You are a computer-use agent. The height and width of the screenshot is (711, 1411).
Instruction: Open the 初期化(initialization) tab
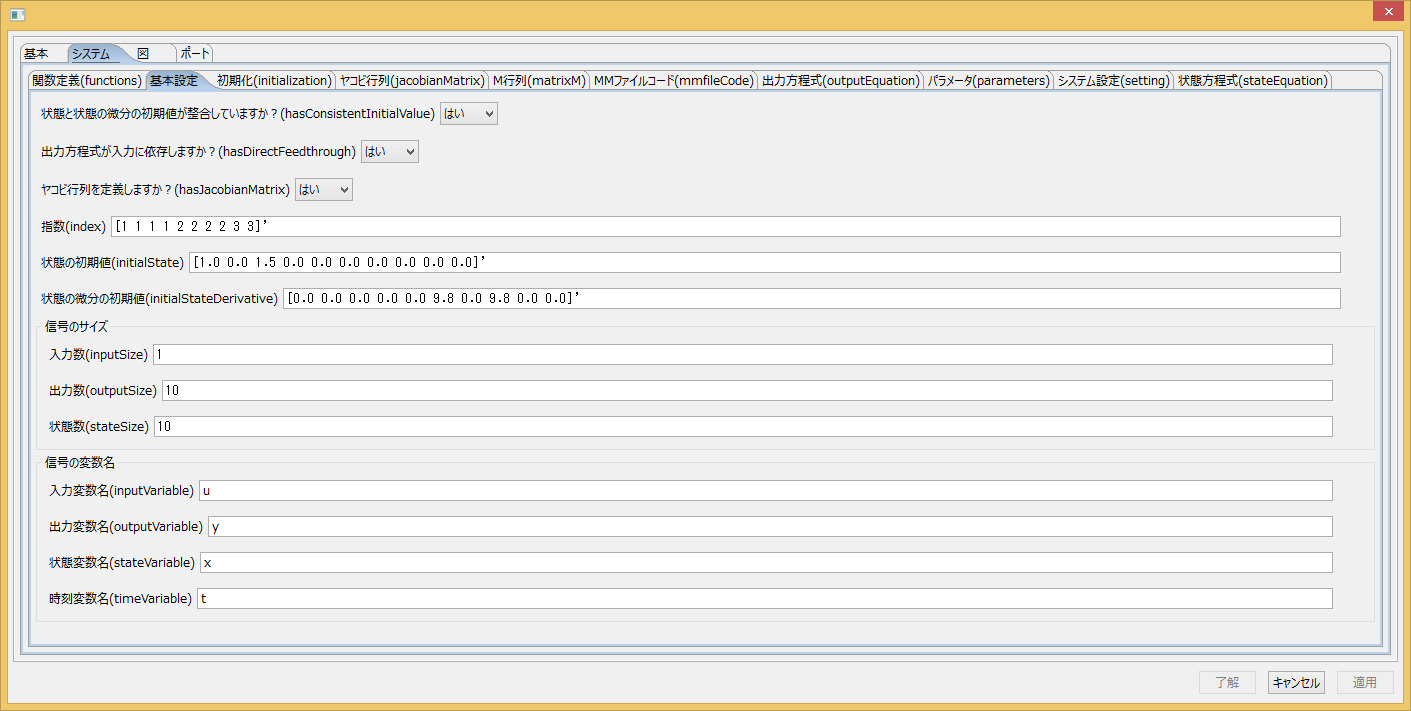click(273, 81)
